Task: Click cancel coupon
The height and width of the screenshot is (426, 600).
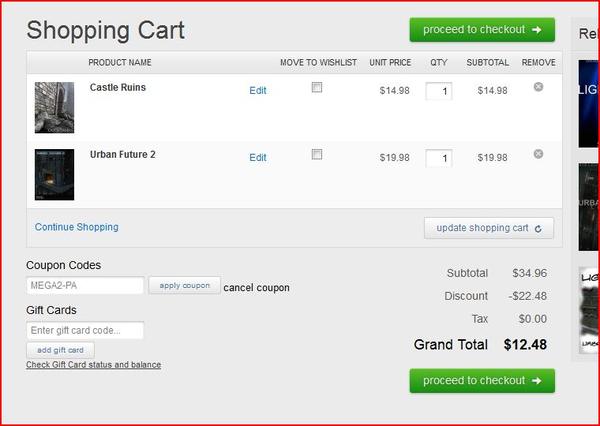Action: tap(256, 288)
